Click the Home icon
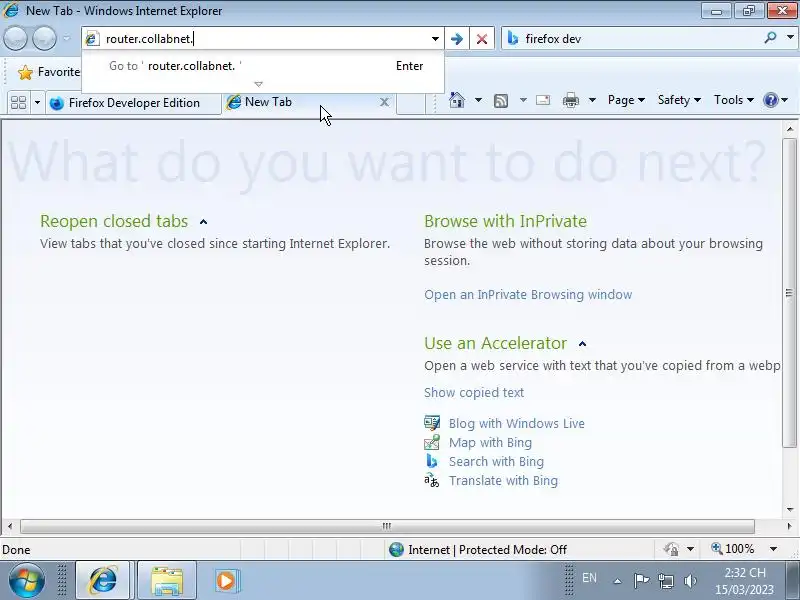This screenshot has width=800, height=600. (457, 100)
